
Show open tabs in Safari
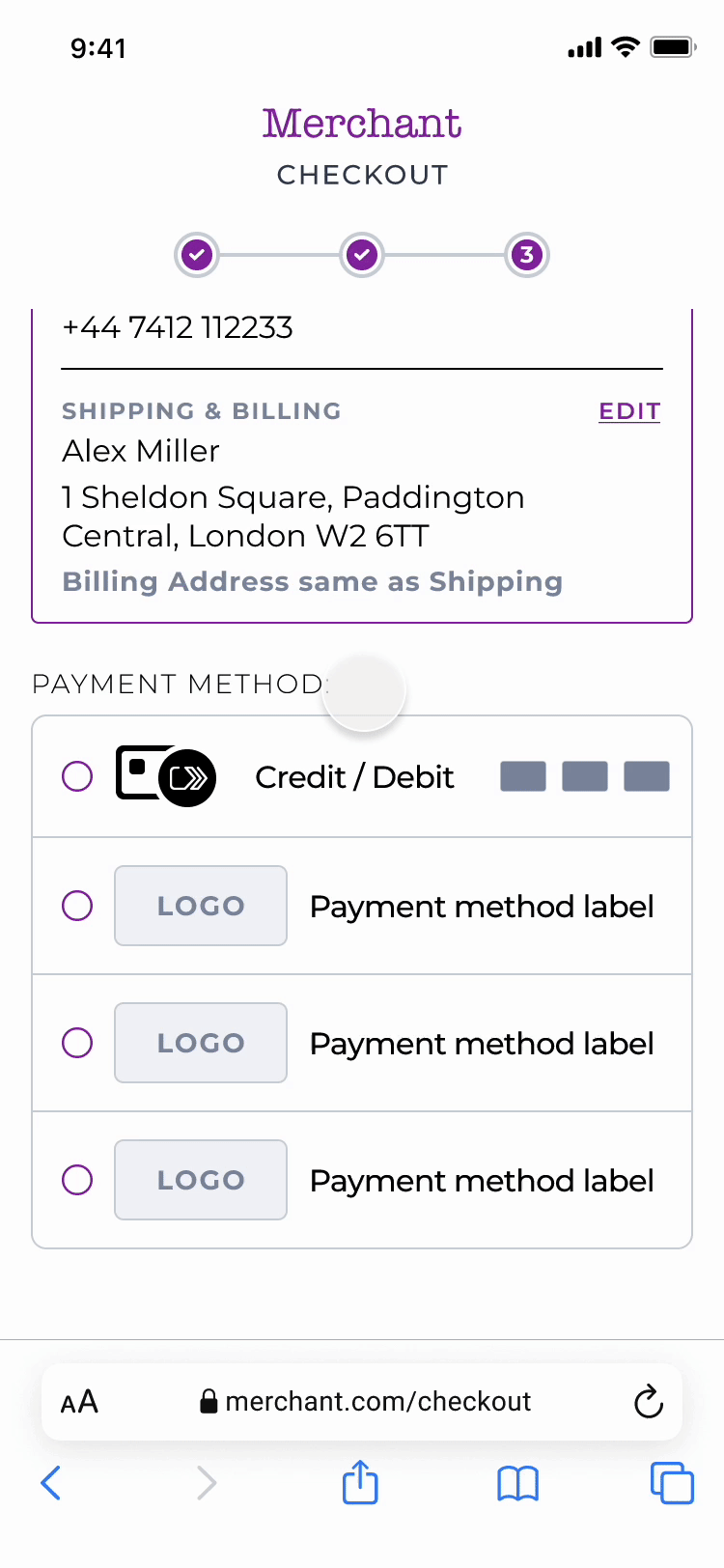click(672, 1482)
